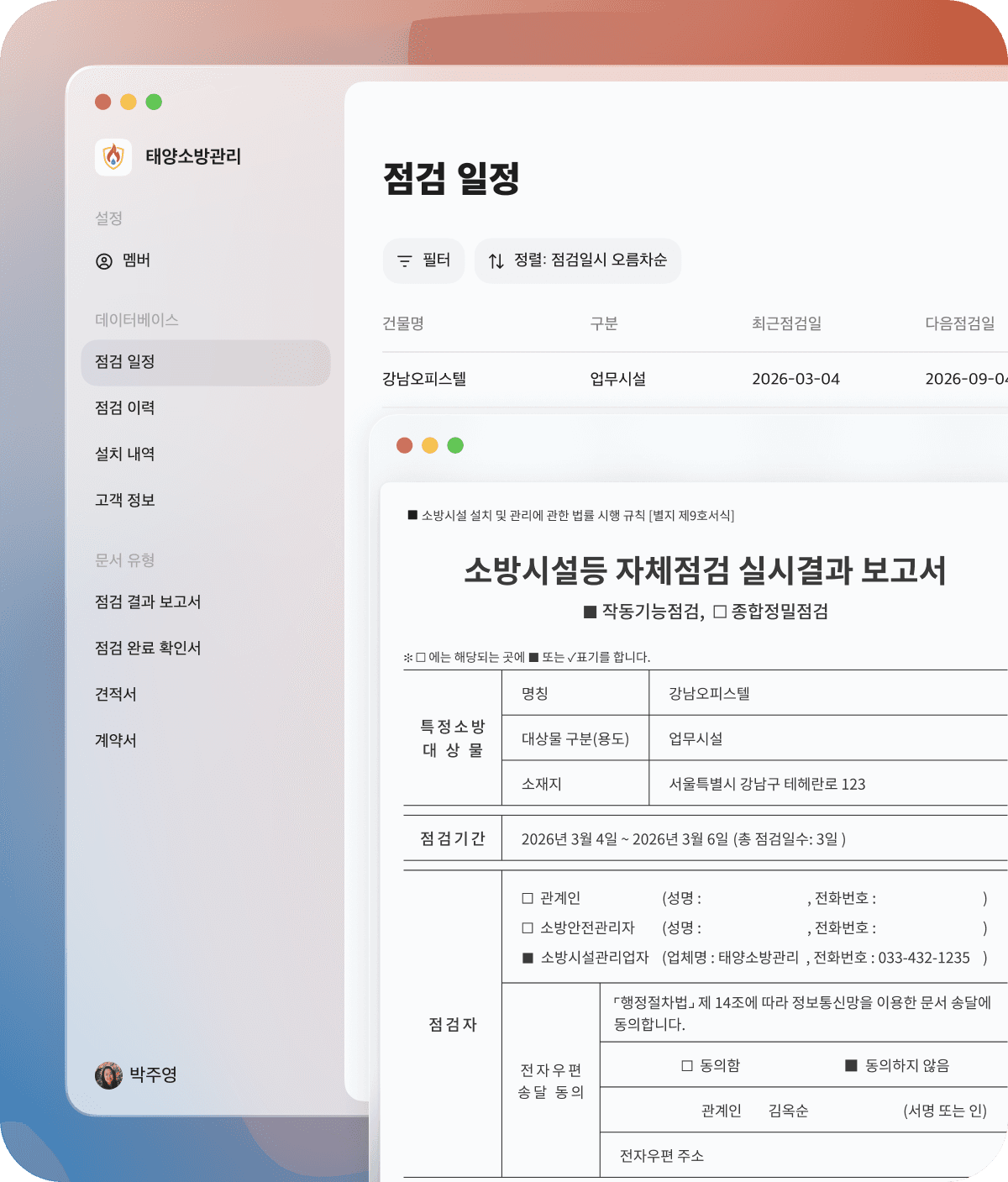The width and height of the screenshot is (1008, 1182).
Task: Check the 관계인 inspector checkbox
Action: (x=528, y=899)
